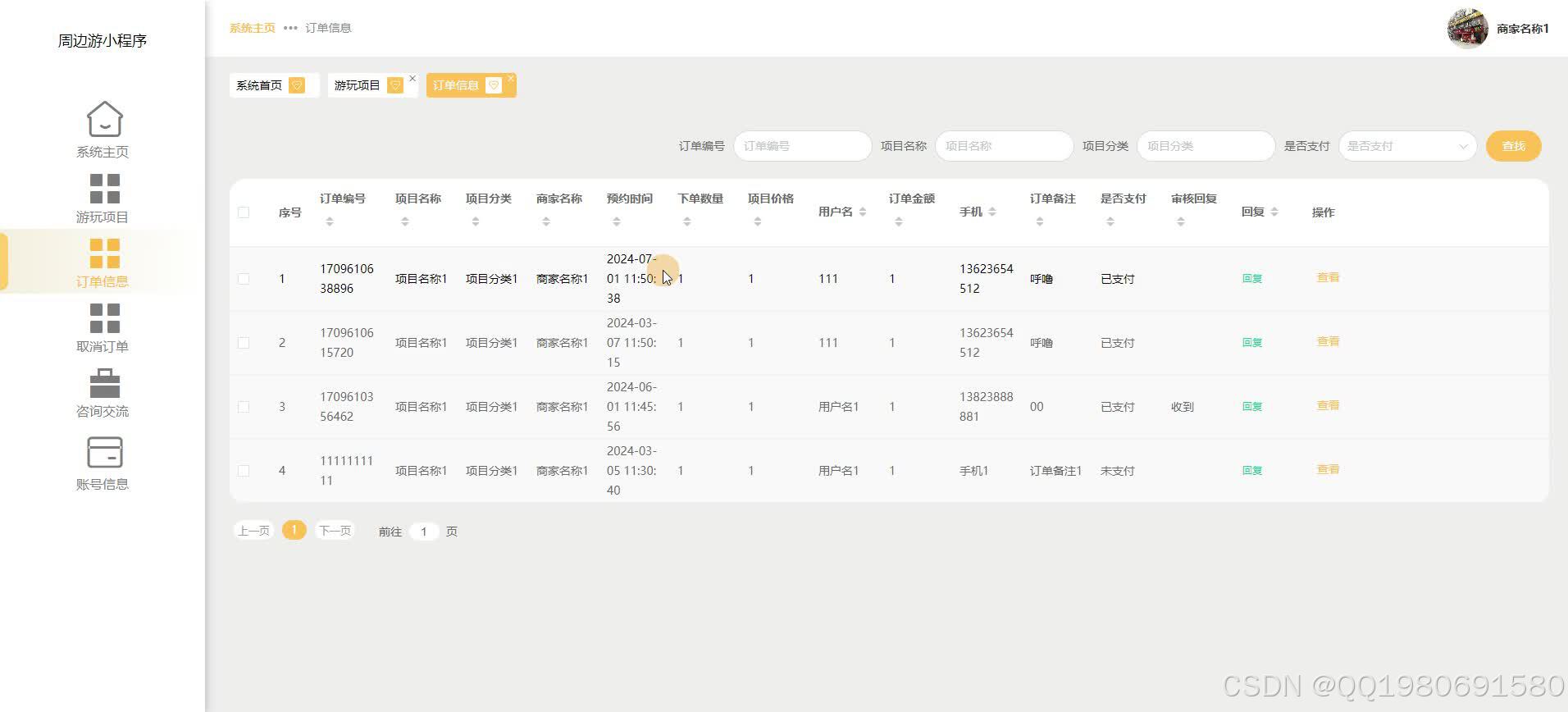This screenshot has height=712, width=1568.
Task: Sort by 回复 column arrows
Action: point(1274,212)
